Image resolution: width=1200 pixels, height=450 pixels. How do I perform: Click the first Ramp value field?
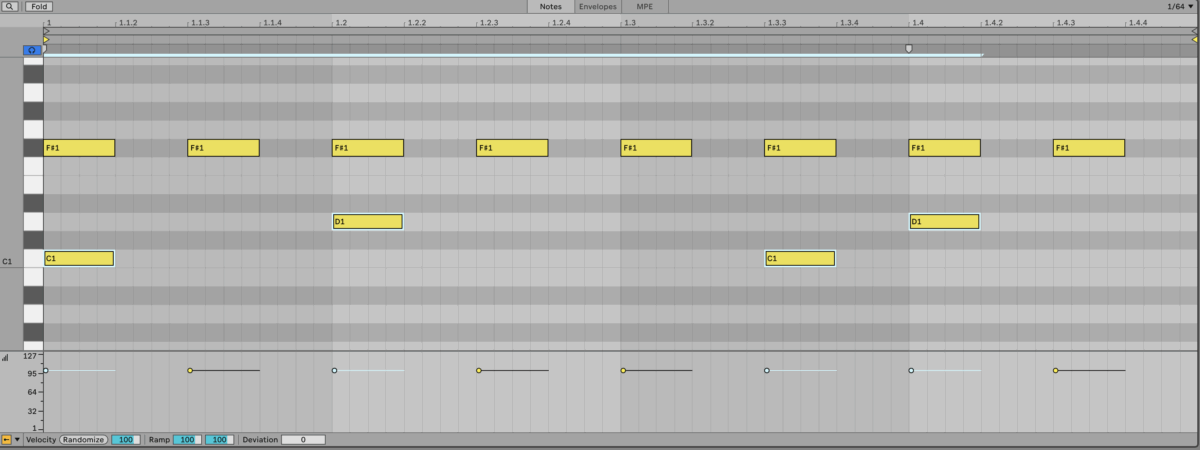point(187,439)
